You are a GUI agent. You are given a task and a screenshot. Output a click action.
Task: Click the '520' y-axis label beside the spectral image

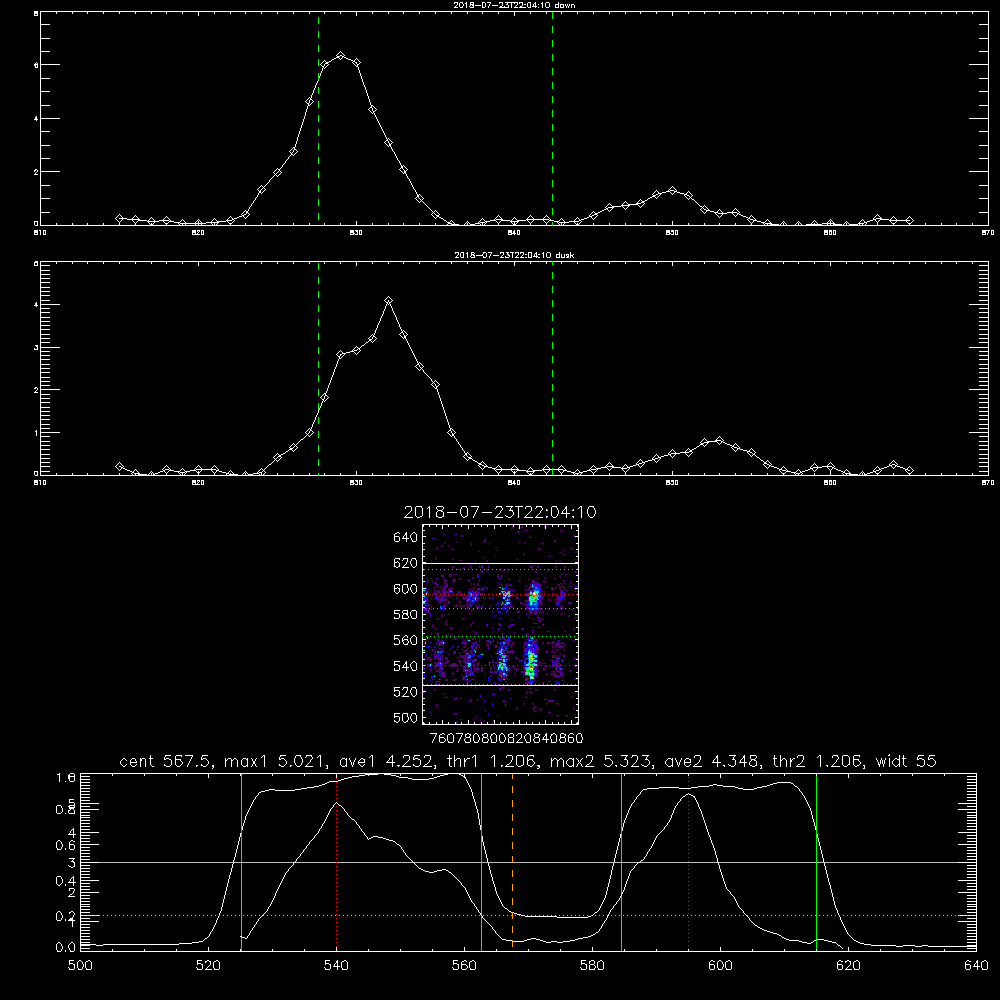tap(405, 692)
